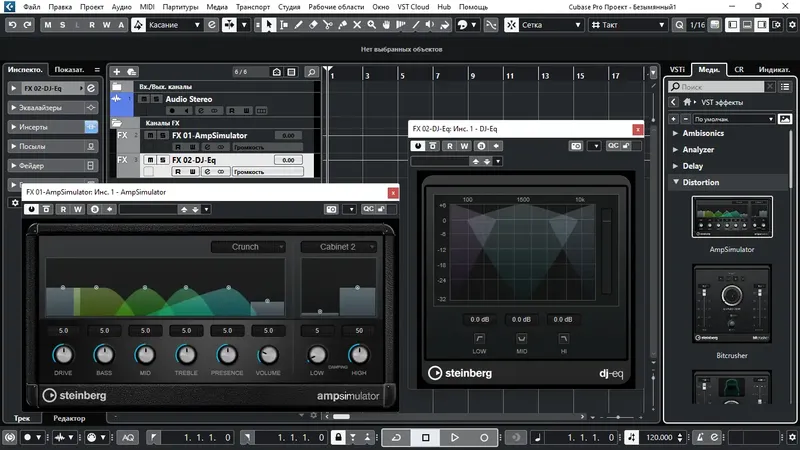Select the Play speaker tool
The width and height of the screenshot is (800, 450).
click(x=430, y=24)
